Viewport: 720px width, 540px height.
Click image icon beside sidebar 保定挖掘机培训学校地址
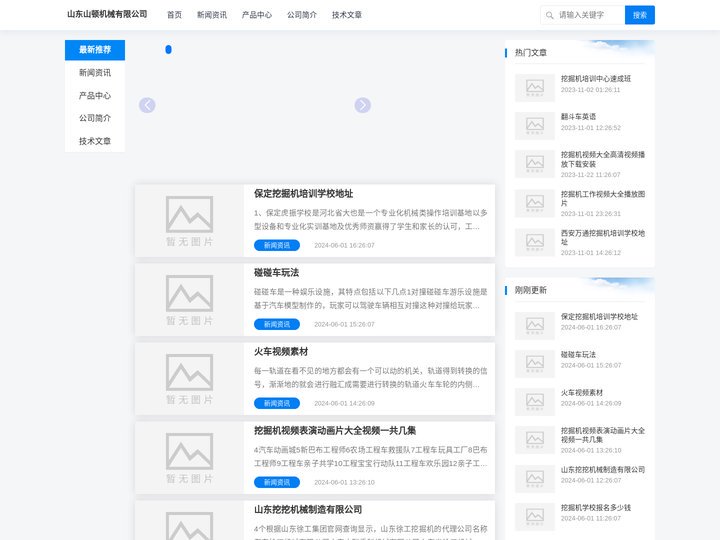click(x=535, y=326)
